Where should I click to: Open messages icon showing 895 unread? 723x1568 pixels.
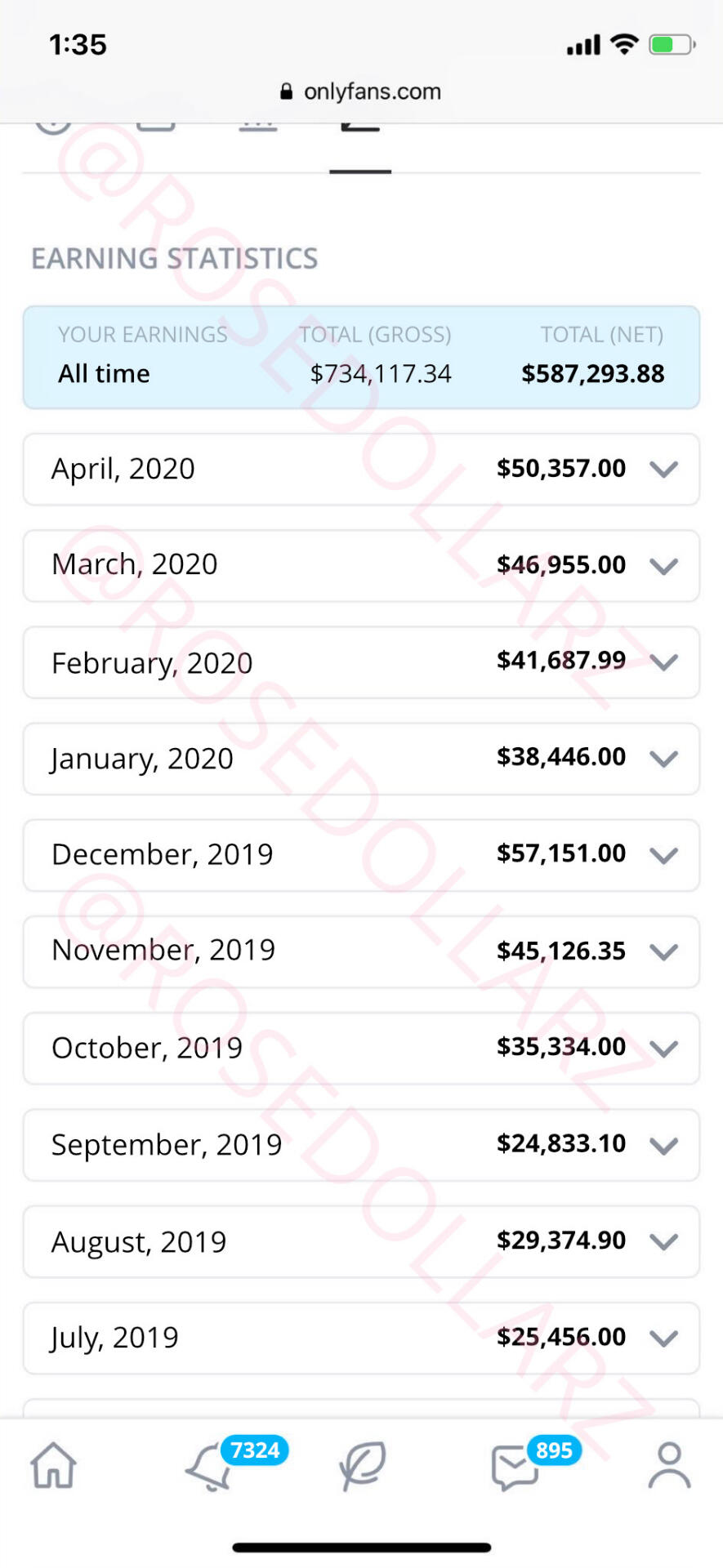coord(514,1468)
